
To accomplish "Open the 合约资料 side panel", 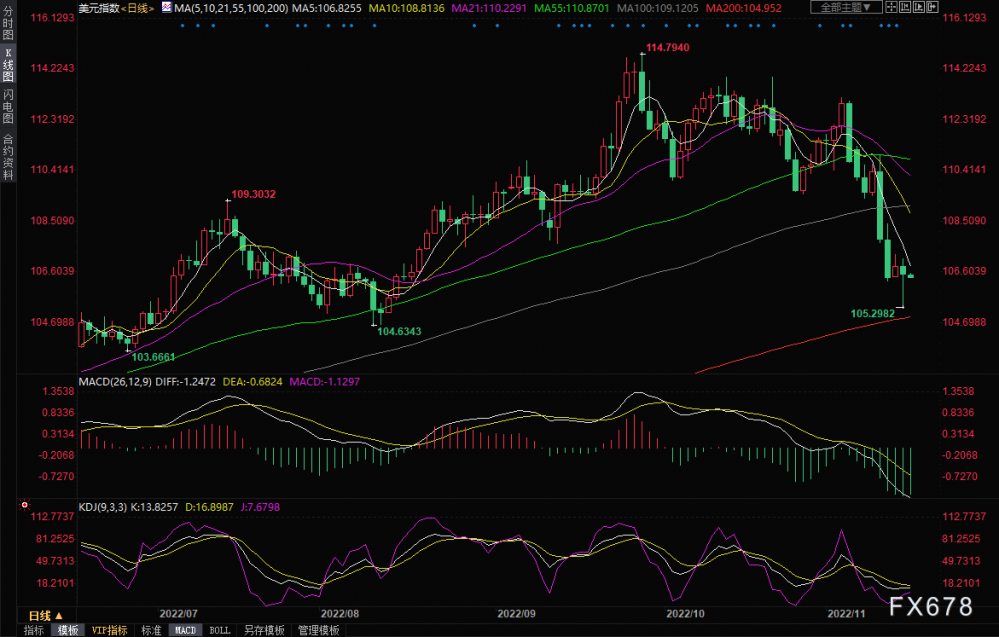I will [x=8, y=157].
